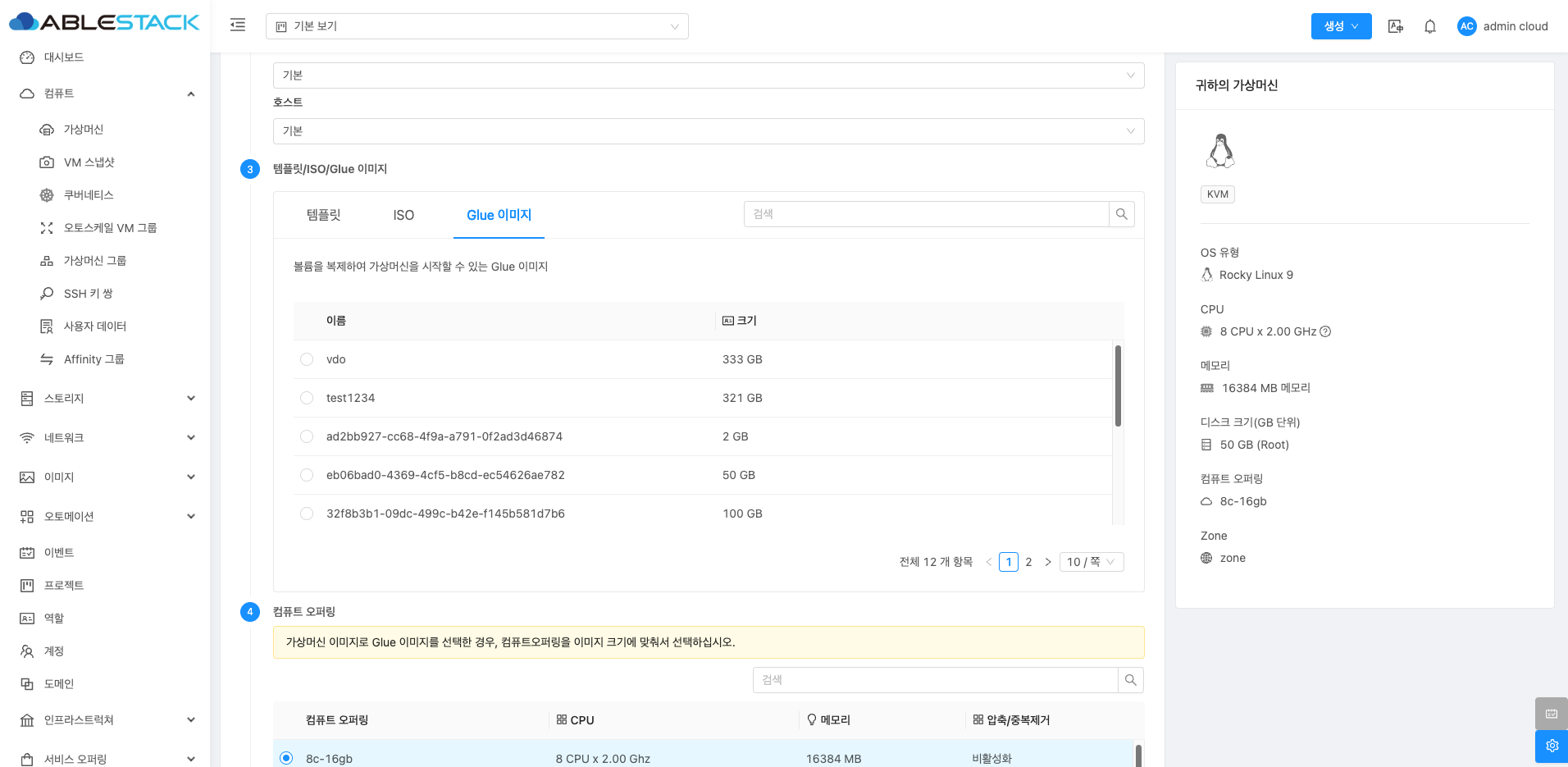Screen dimensions: 1568x767
Task: Click search icon for compute offerings
Action: tap(1130, 680)
